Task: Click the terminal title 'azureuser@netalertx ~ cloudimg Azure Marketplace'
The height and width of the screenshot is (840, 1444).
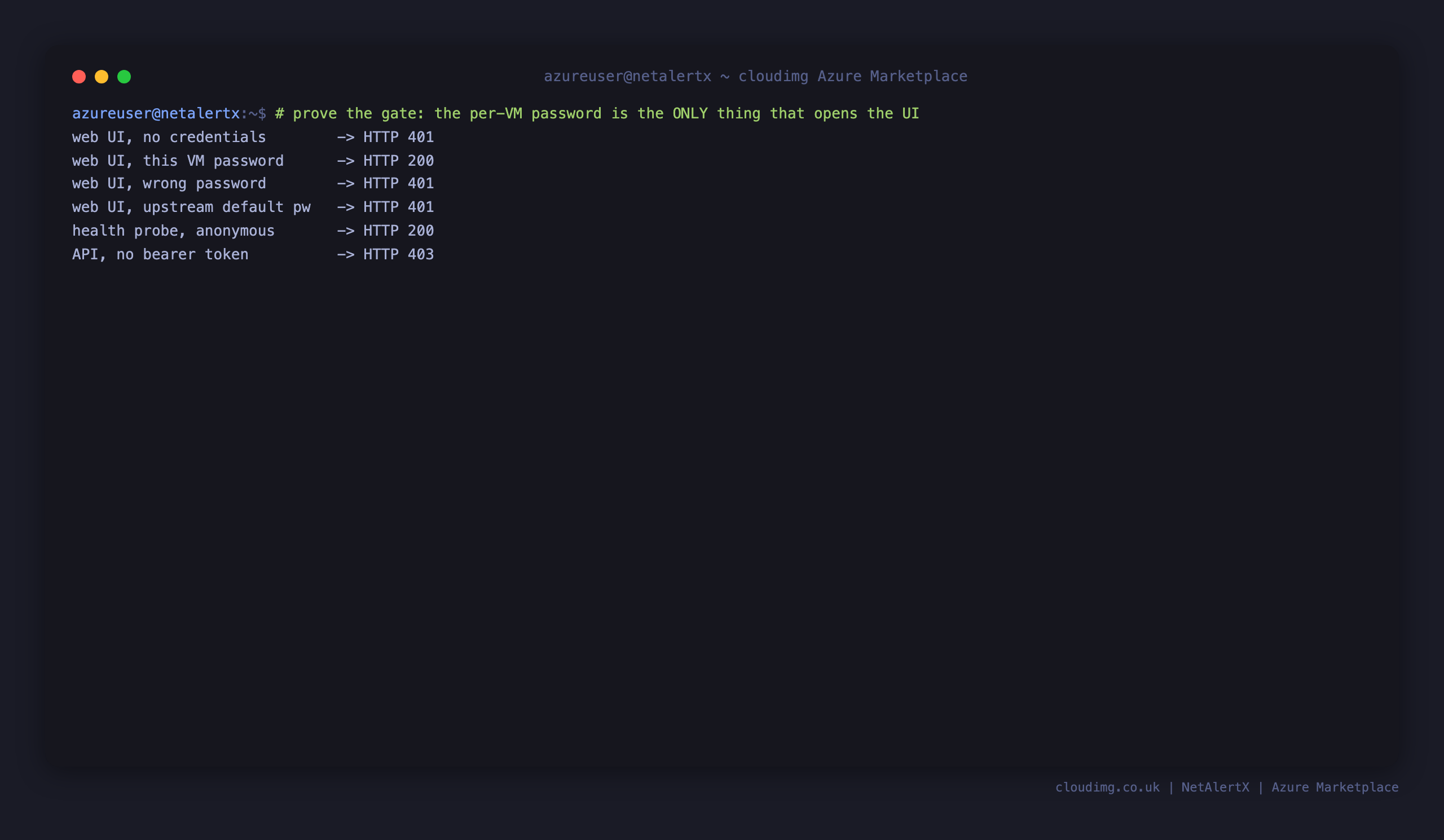Action: click(x=755, y=76)
